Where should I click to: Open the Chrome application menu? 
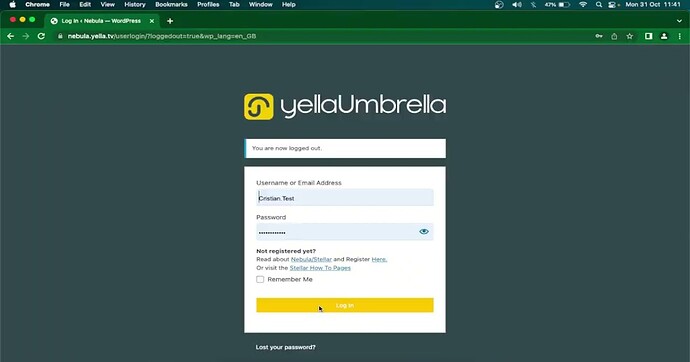tap(37, 4)
